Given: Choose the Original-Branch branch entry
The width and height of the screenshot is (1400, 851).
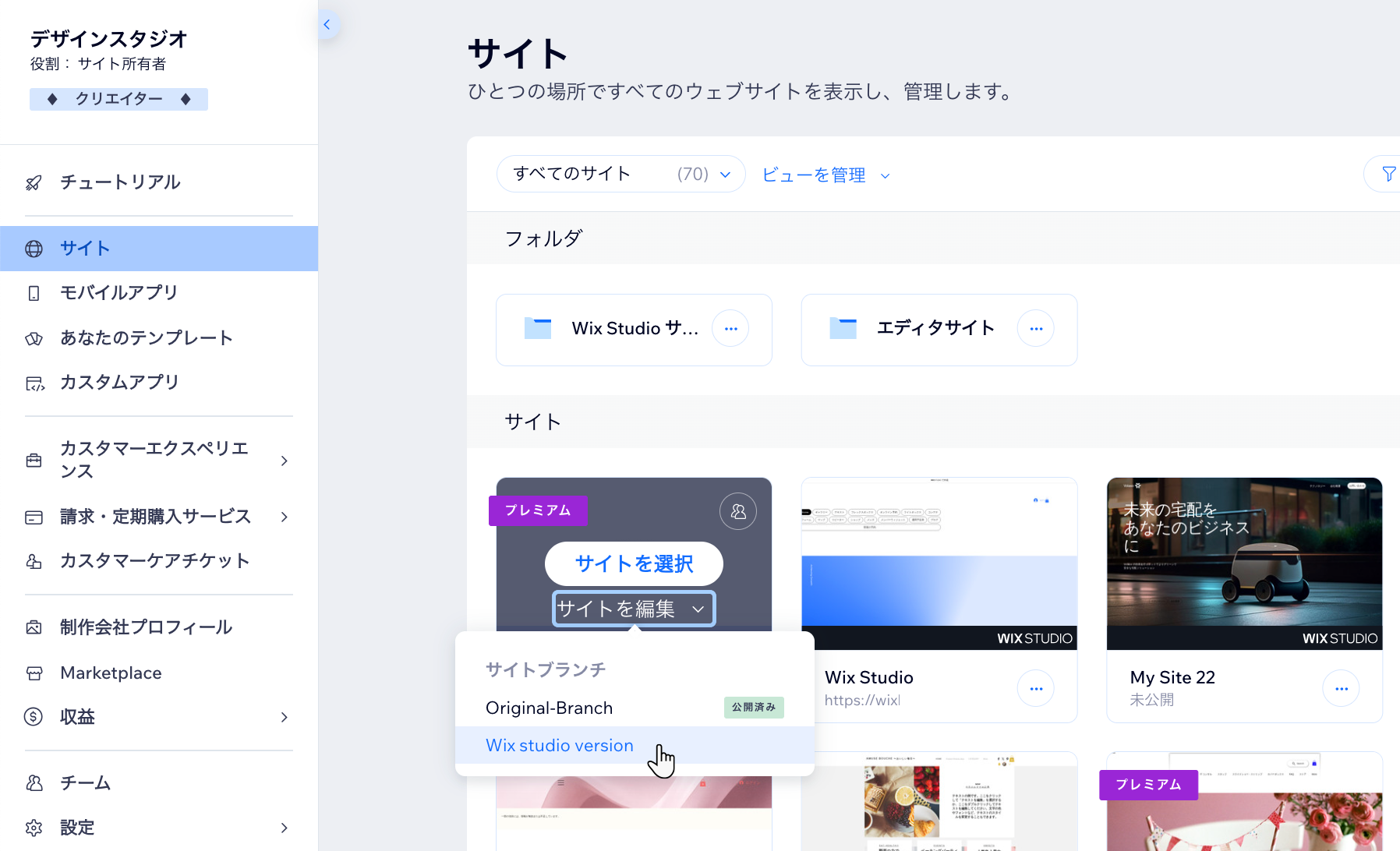Looking at the screenshot, I should [x=635, y=708].
